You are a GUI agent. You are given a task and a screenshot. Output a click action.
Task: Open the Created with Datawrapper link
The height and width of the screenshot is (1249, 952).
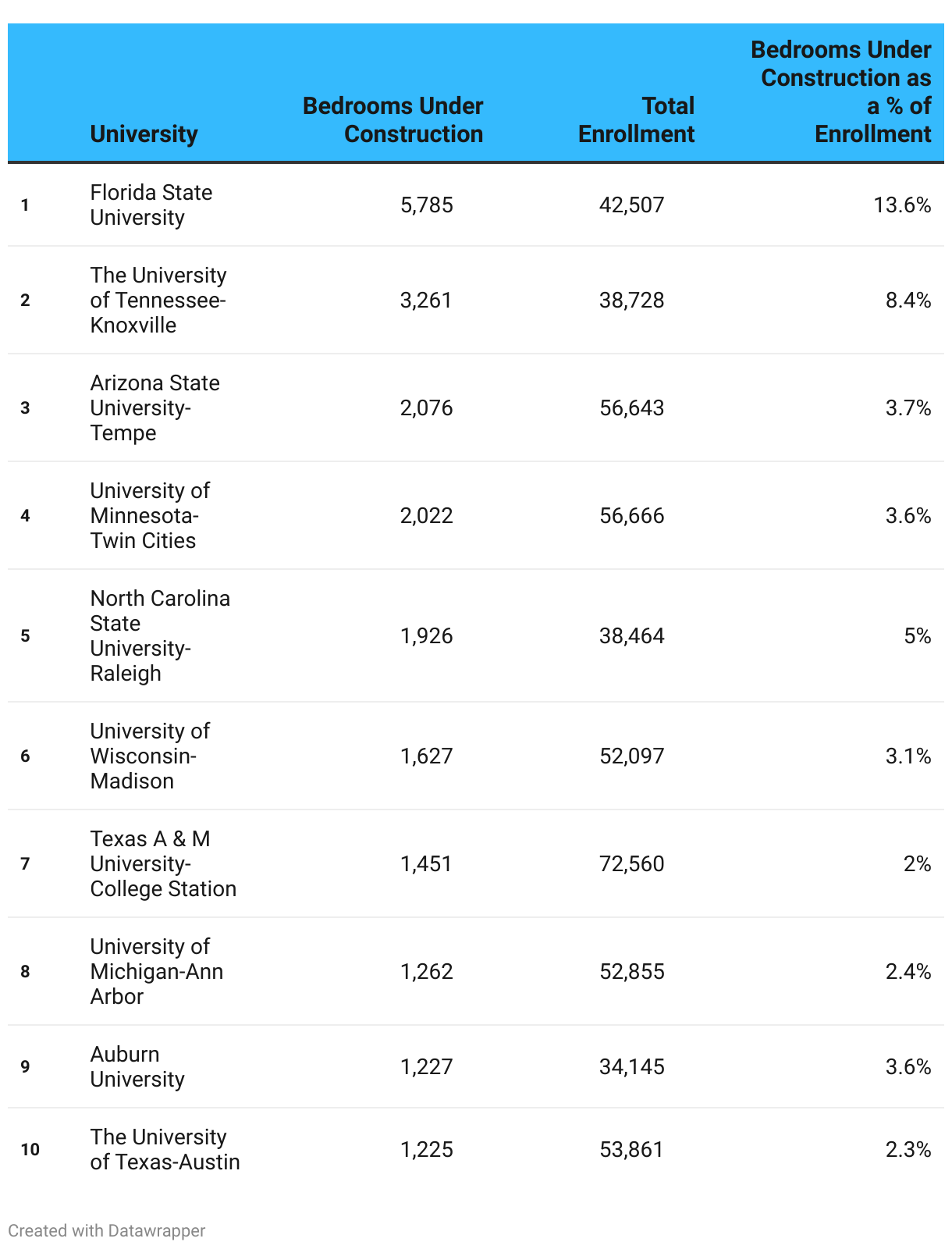click(106, 1230)
